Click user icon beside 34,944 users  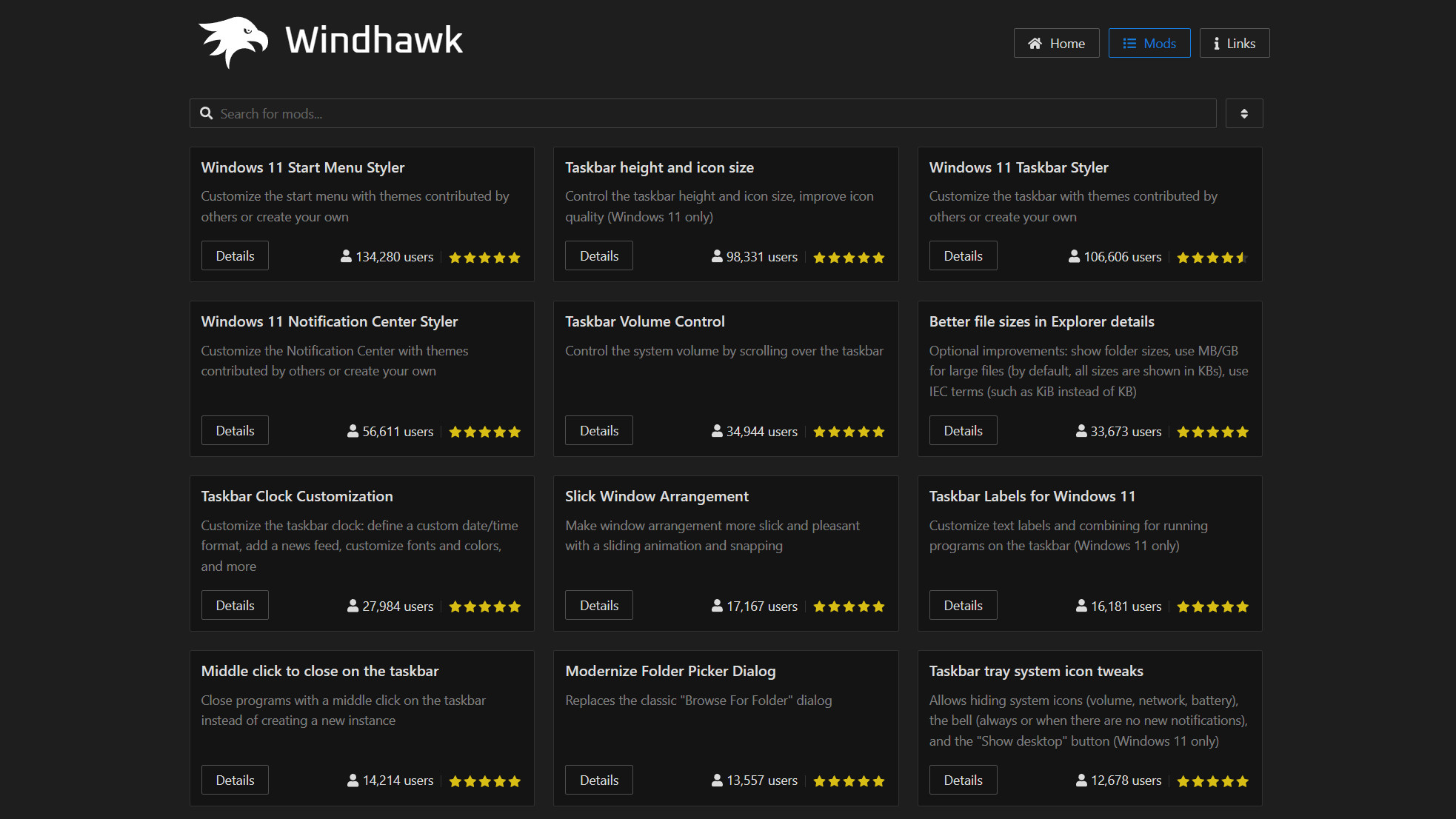[717, 431]
